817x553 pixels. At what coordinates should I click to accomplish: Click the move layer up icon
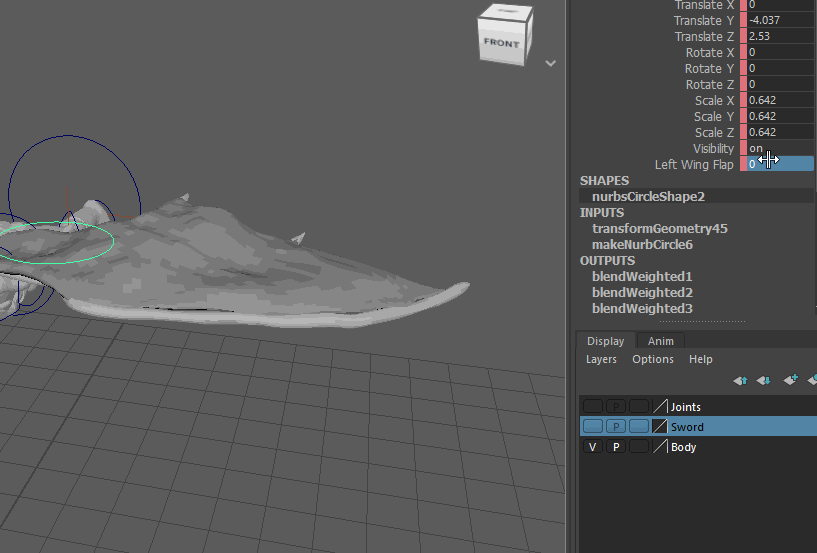click(740, 380)
